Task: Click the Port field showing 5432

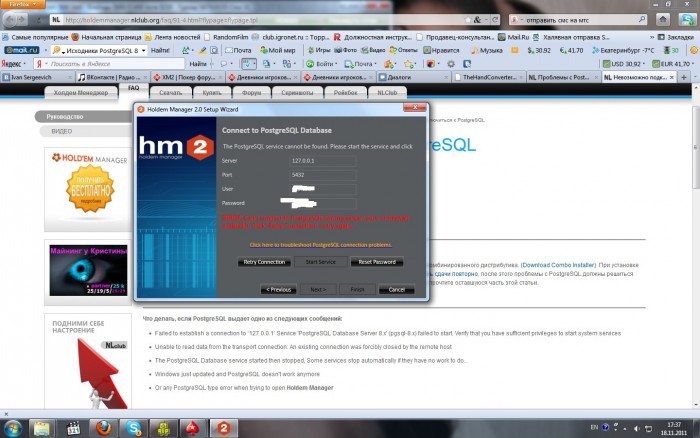Action: point(323,175)
